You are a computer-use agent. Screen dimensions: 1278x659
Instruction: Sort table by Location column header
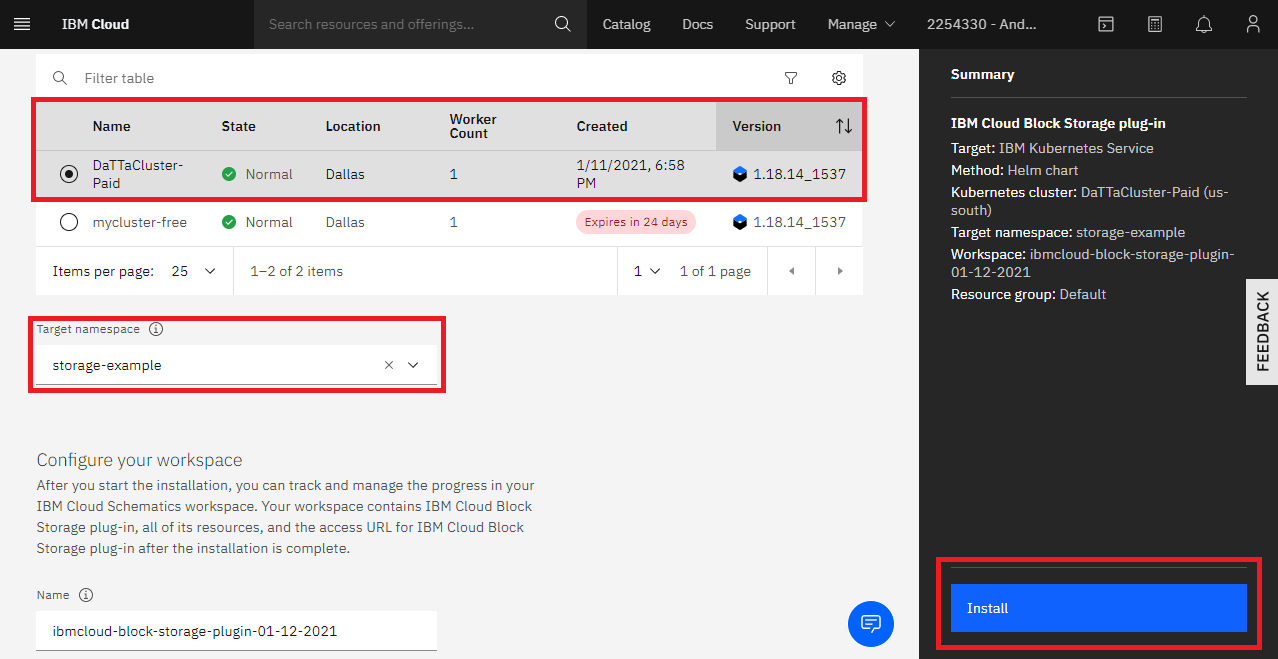coord(353,127)
